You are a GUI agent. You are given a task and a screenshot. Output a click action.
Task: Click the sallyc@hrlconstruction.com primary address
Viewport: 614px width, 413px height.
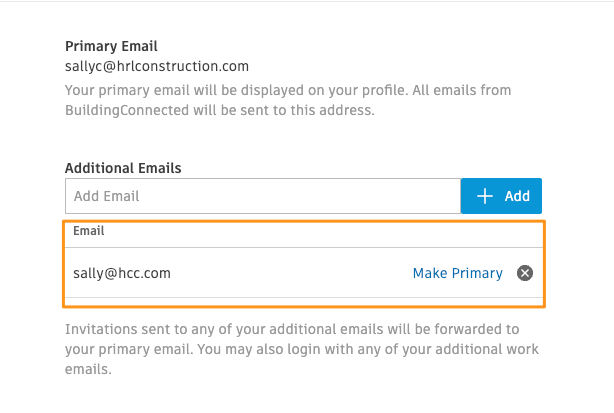pyautogui.click(x=157, y=66)
